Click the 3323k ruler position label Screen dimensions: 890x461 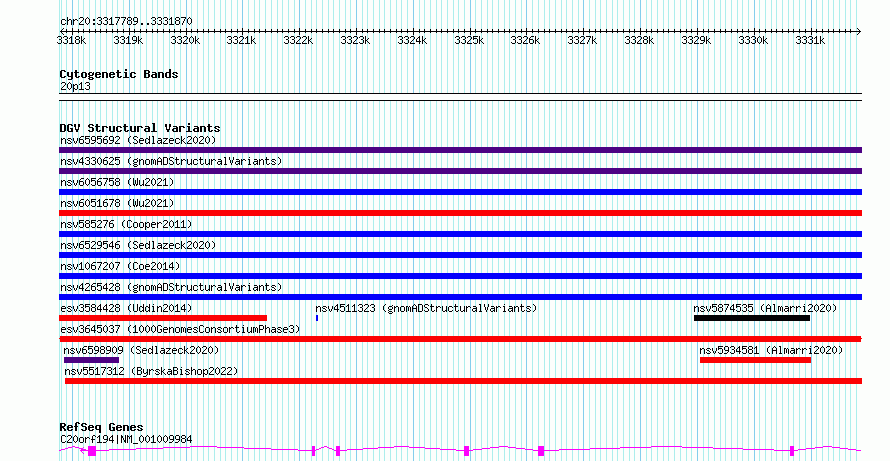[355, 40]
